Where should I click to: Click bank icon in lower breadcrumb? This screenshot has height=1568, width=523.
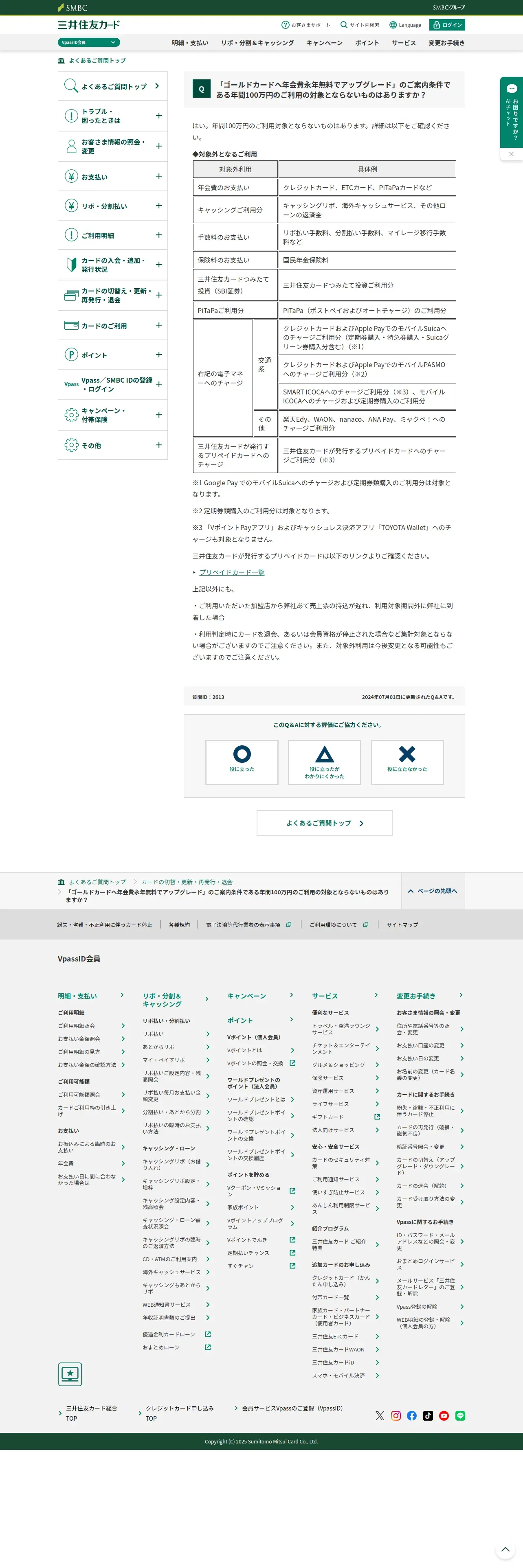[61, 882]
